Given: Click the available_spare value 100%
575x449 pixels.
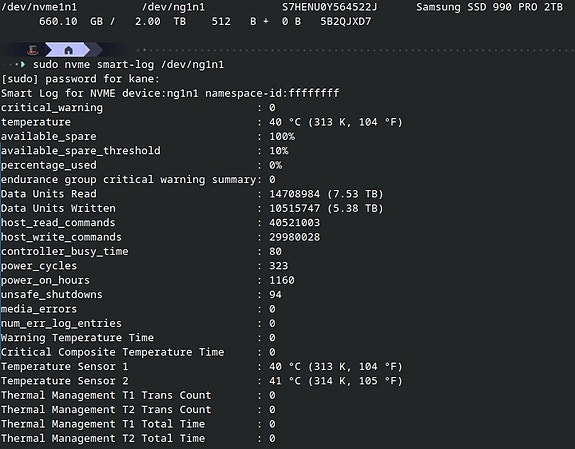Looking at the screenshot, I should 282,136.
